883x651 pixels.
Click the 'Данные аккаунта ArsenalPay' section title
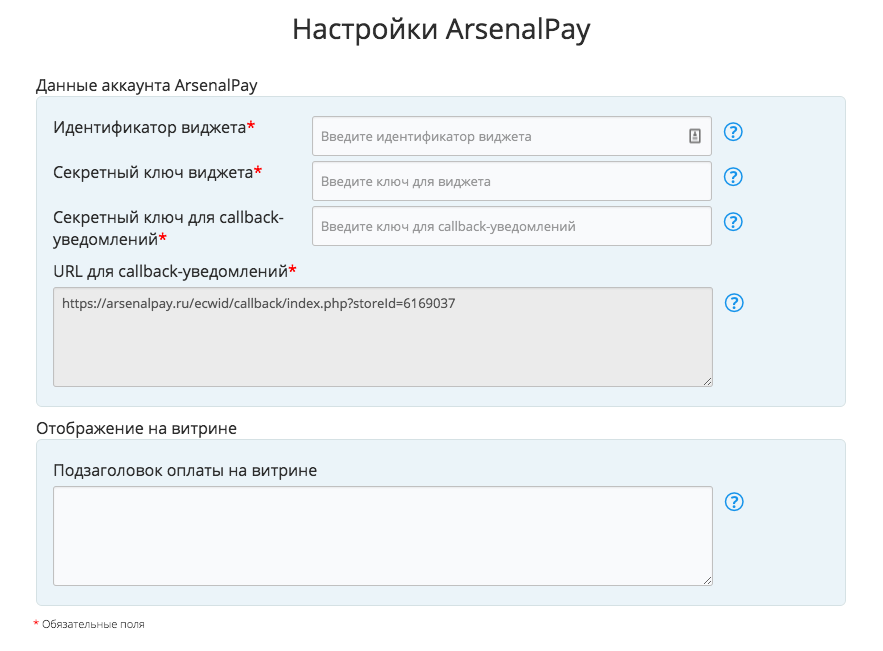(146, 85)
